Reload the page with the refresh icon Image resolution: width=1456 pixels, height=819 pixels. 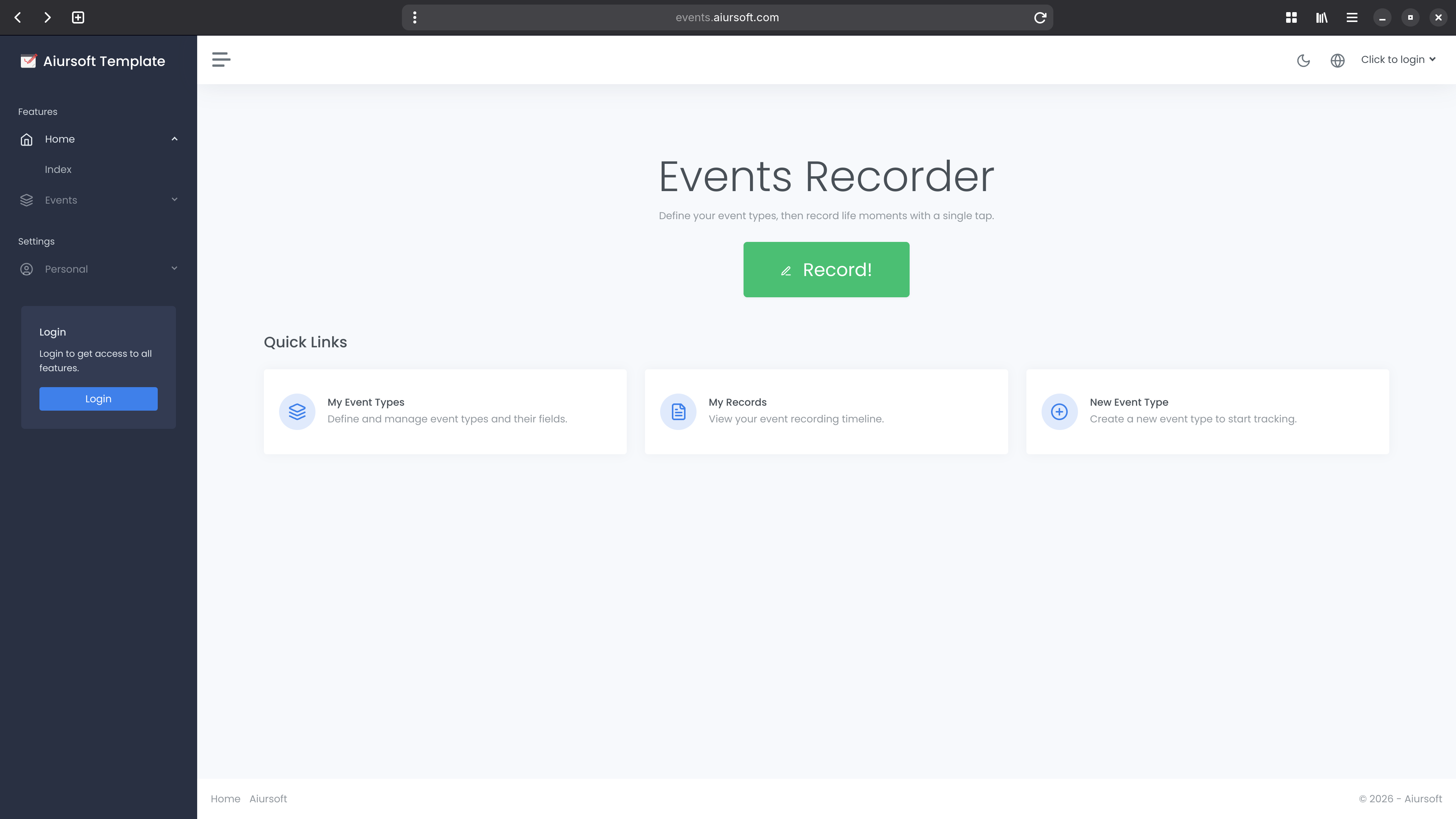1040,17
